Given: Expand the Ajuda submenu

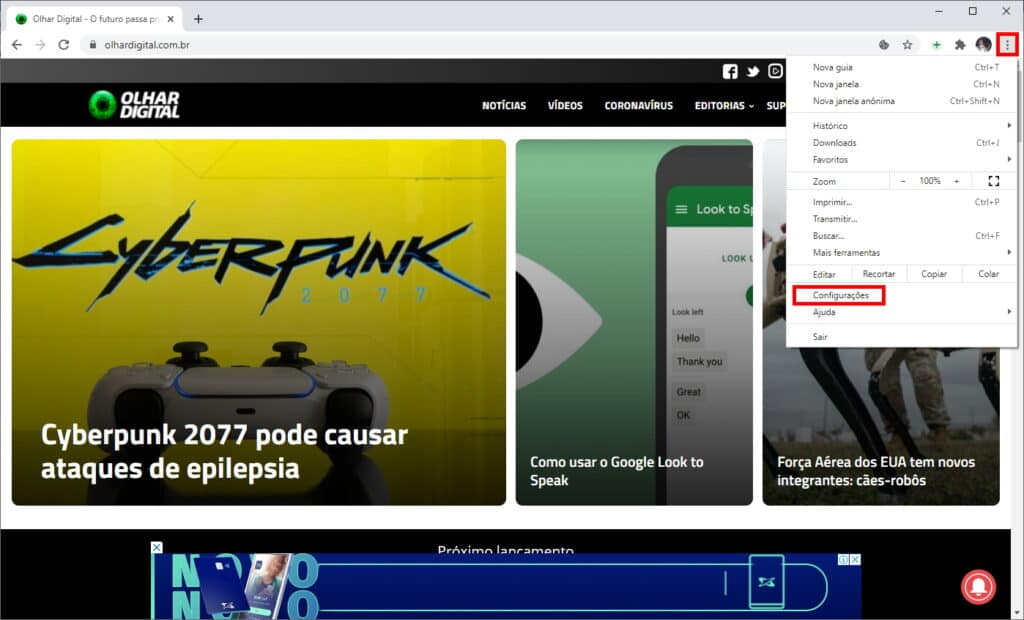Looking at the screenshot, I should coord(902,312).
